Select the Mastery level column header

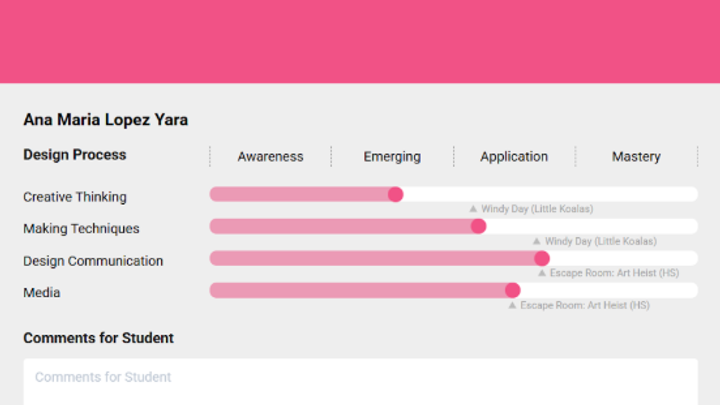[636, 156]
